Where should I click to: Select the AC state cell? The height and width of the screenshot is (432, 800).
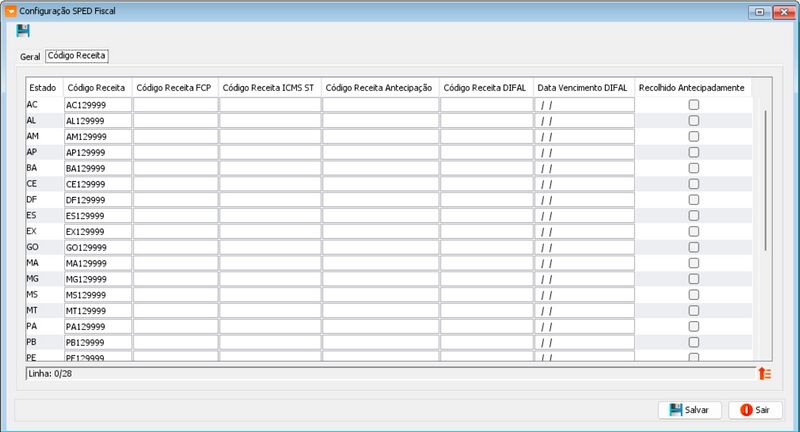tap(44, 105)
